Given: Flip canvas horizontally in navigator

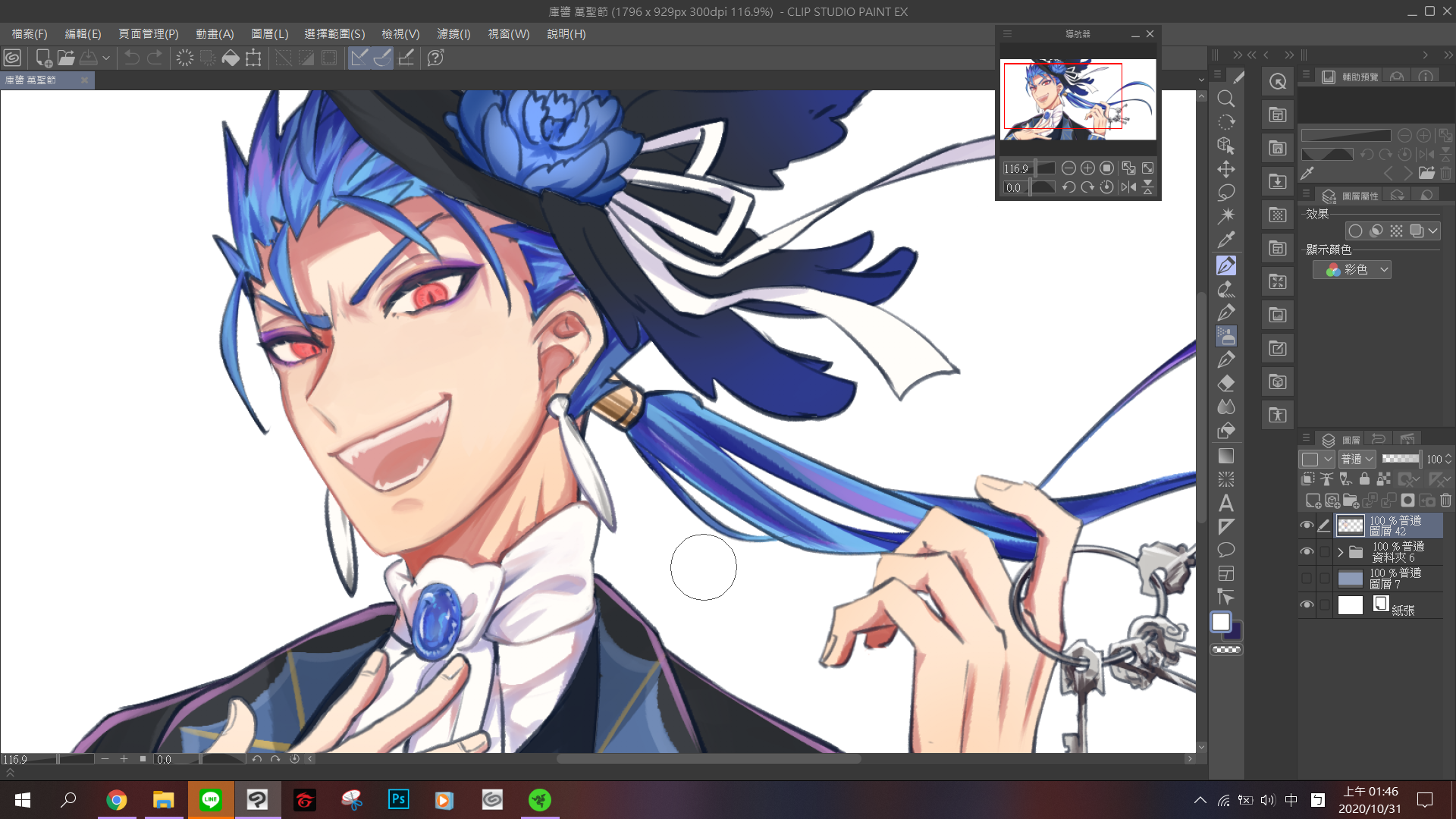Looking at the screenshot, I should [1128, 187].
